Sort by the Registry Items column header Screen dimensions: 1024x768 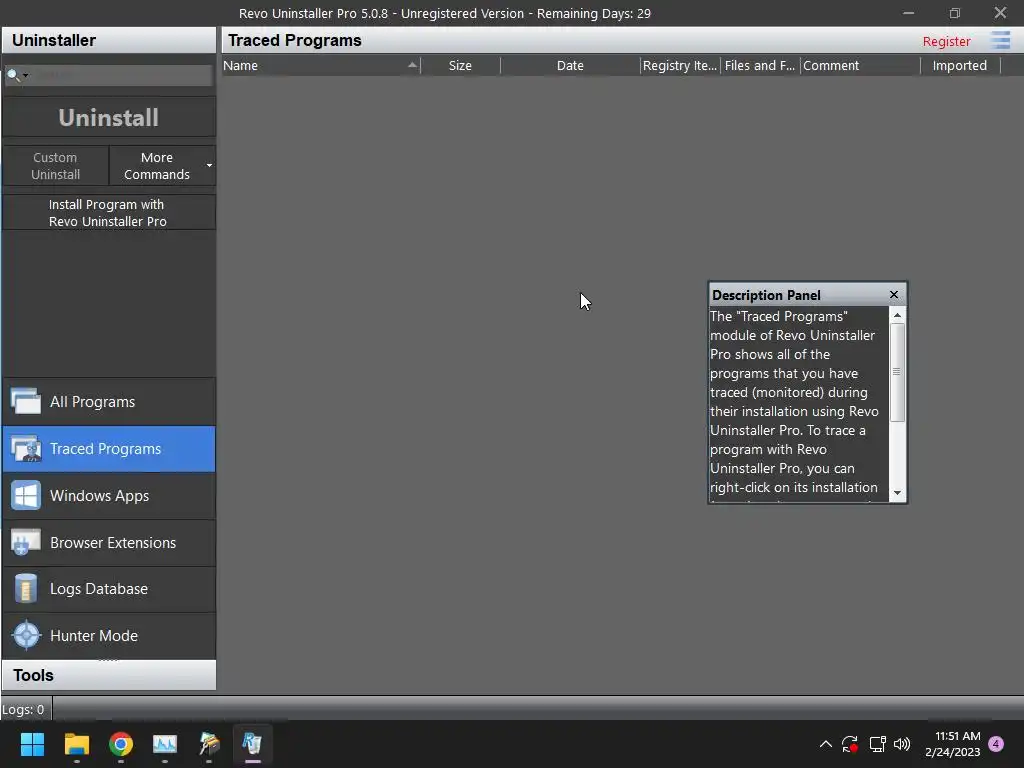680,65
